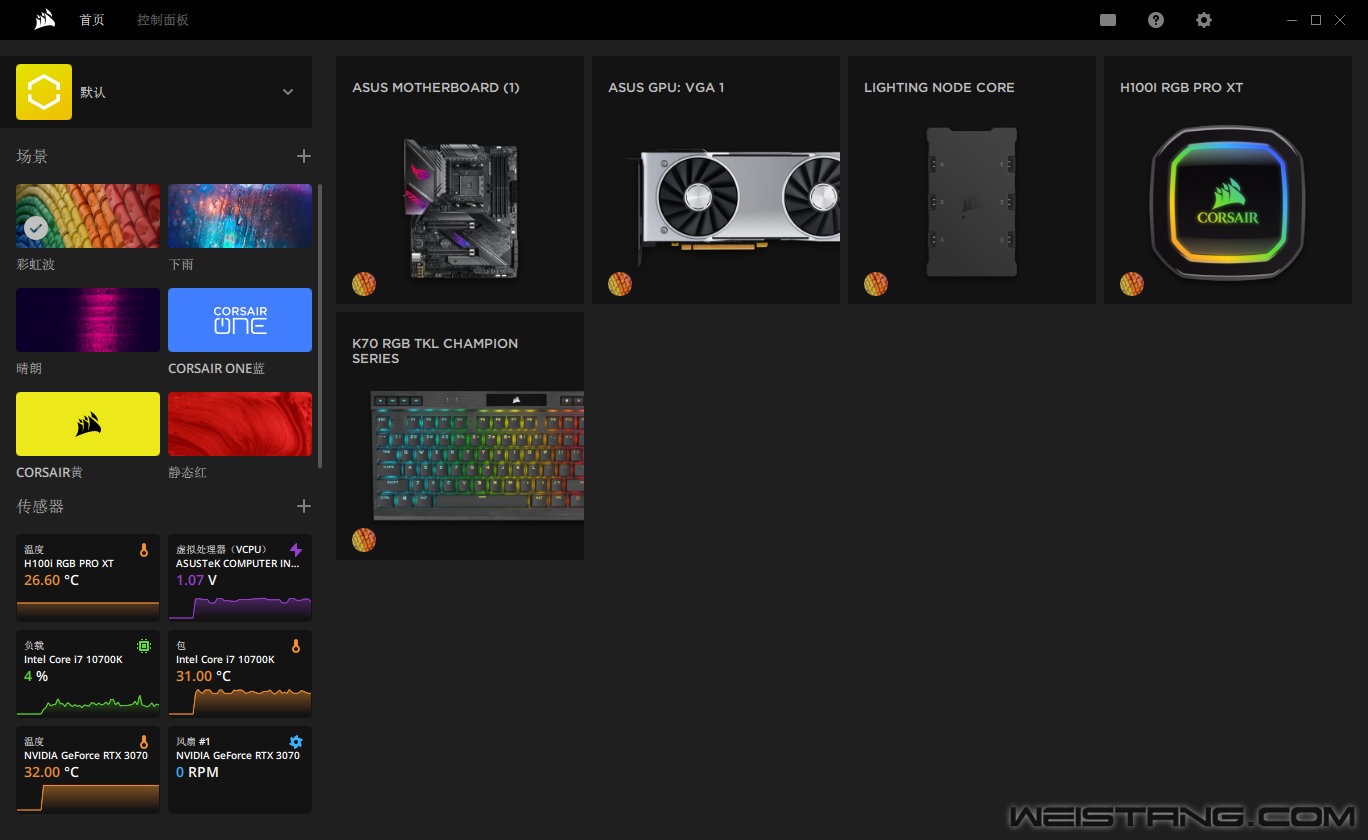Click fan gear icon on RTX 3070 fan widget
1368x840 pixels.
(295, 742)
